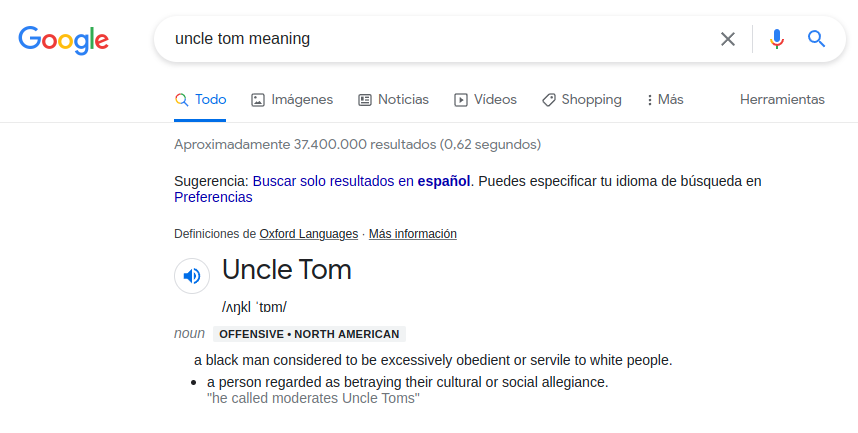
Task: Click the blue magnifying glass search icon
Action: pos(816,39)
